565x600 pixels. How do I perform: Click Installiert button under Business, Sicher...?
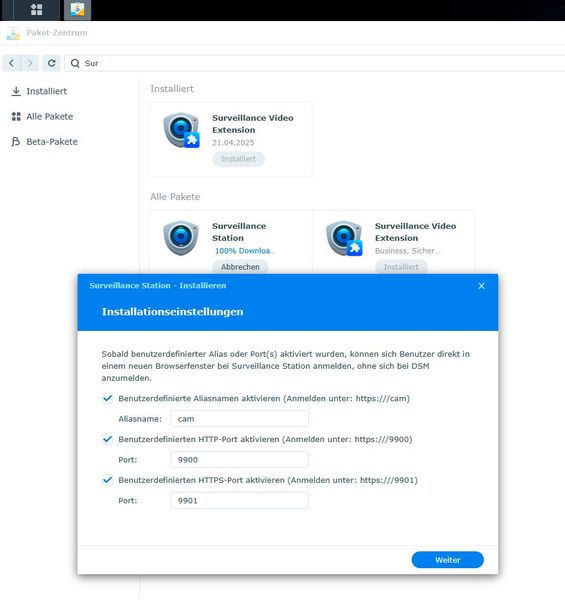401,267
